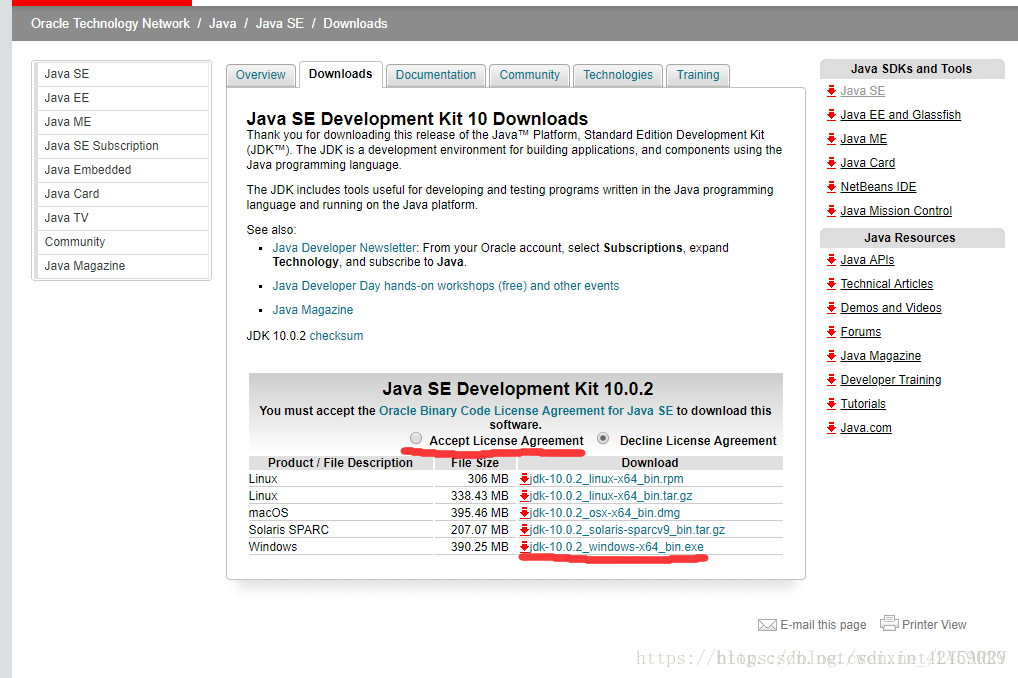Click the download icon next to jdk-10.0.2_windows-x64_bin.exe
The width and height of the screenshot is (1018, 678).
pyautogui.click(x=525, y=546)
